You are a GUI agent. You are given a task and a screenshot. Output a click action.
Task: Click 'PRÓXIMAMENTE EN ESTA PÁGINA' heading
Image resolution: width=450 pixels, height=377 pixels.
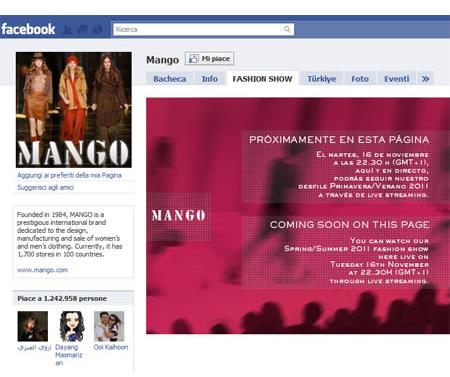point(339,139)
